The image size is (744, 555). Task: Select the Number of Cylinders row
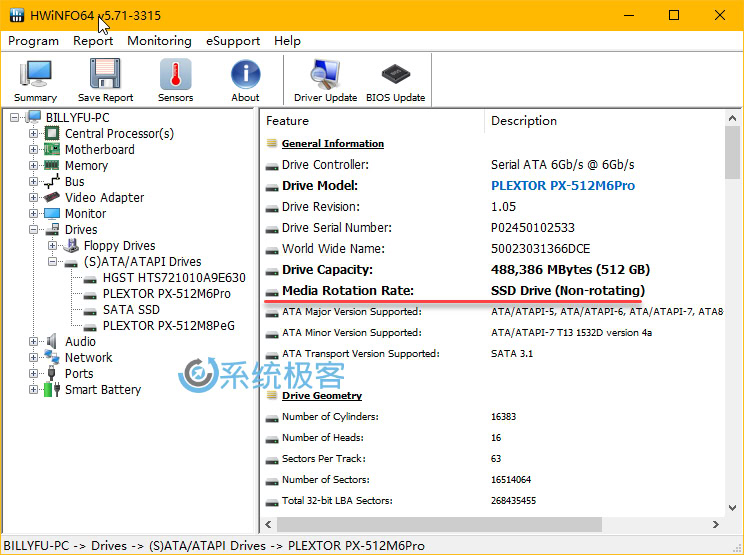coord(493,416)
